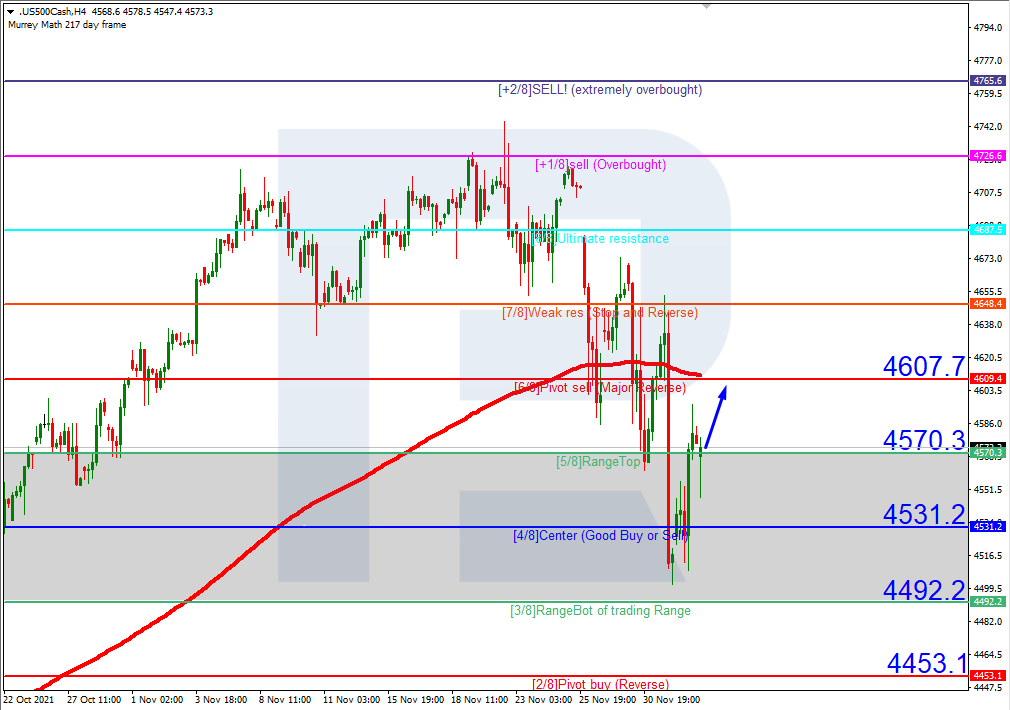The image size is (1010, 710).
Task: Click the [+1/8]sell (Overbought) label
Action: [600, 164]
